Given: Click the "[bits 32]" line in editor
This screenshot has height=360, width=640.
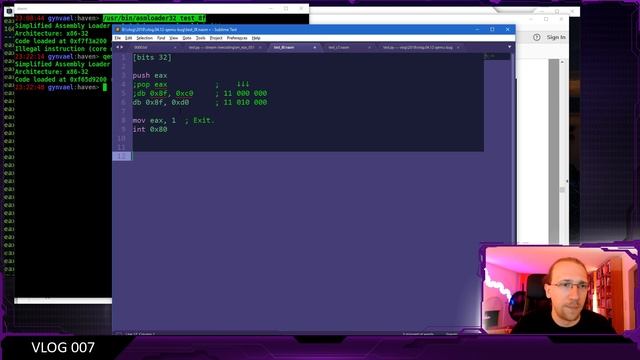Looking at the screenshot, I should click(152, 58).
